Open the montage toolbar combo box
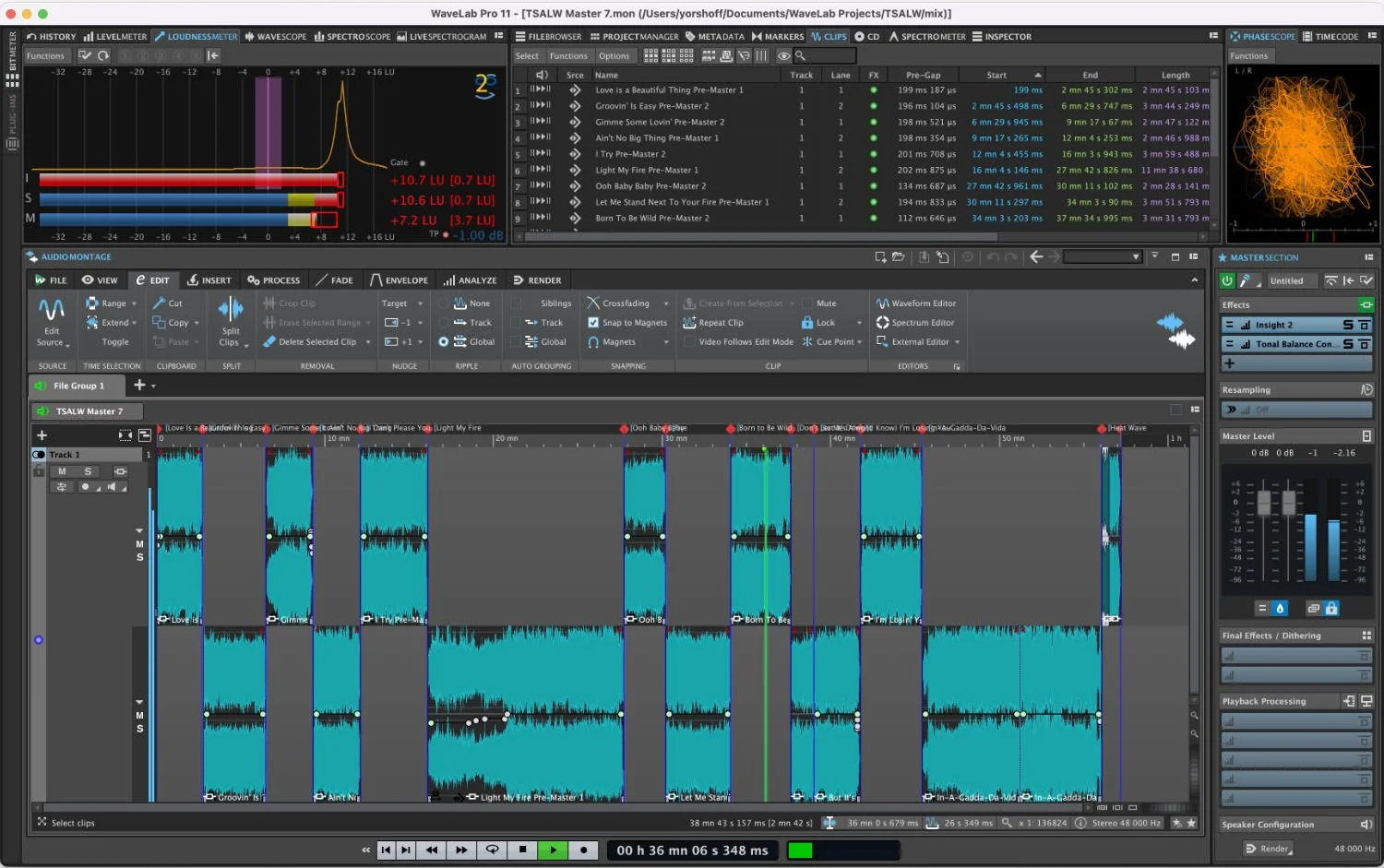The width and height of the screenshot is (1384, 868). (1103, 257)
